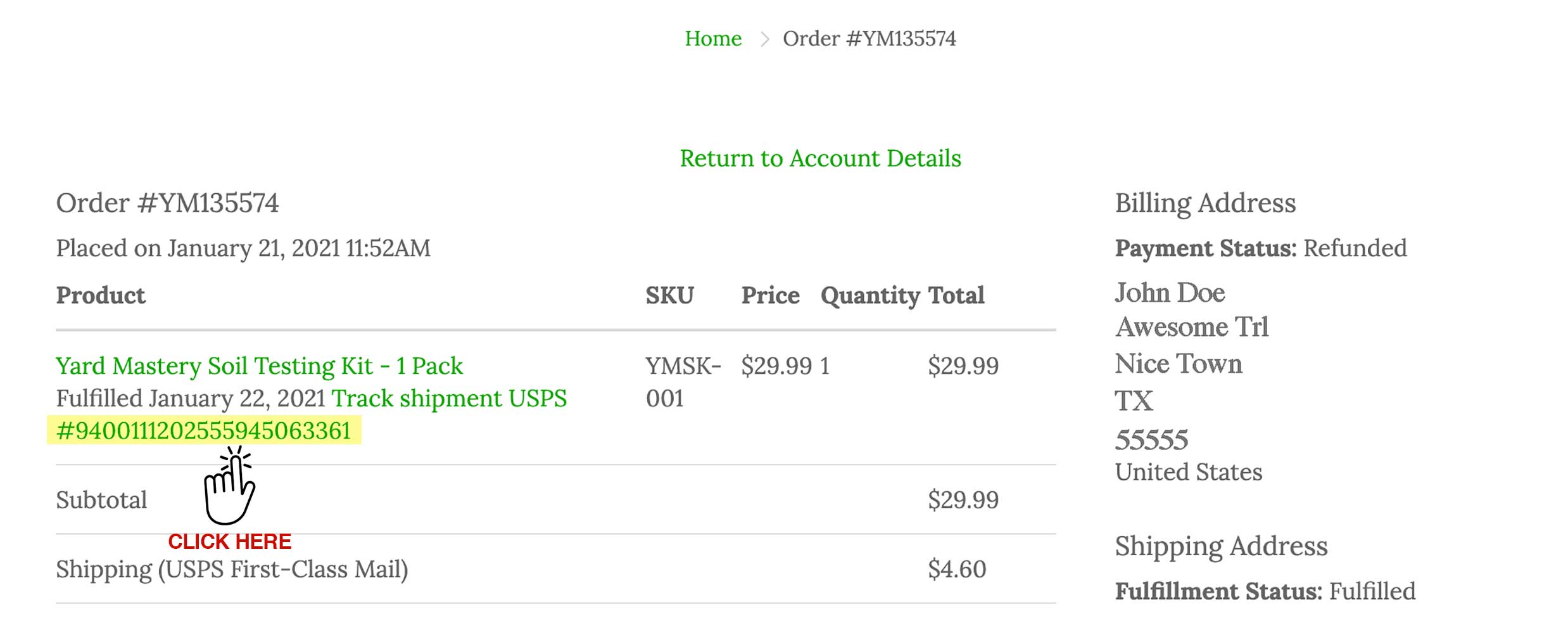The width and height of the screenshot is (1568, 623).
Task: Click the pointing hand cursor icon
Action: 229,487
